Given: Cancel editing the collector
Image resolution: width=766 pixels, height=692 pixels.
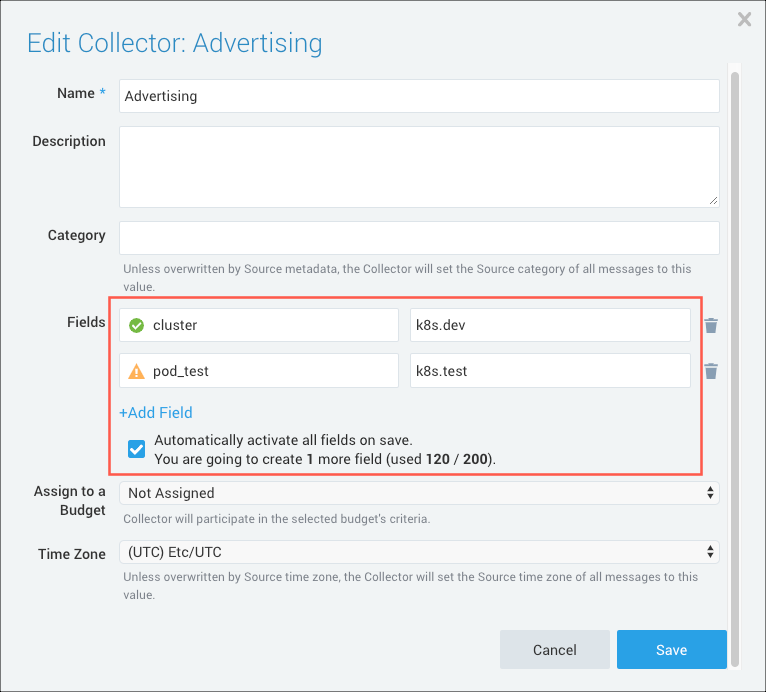Looking at the screenshot, I should (x=554, y=650).
